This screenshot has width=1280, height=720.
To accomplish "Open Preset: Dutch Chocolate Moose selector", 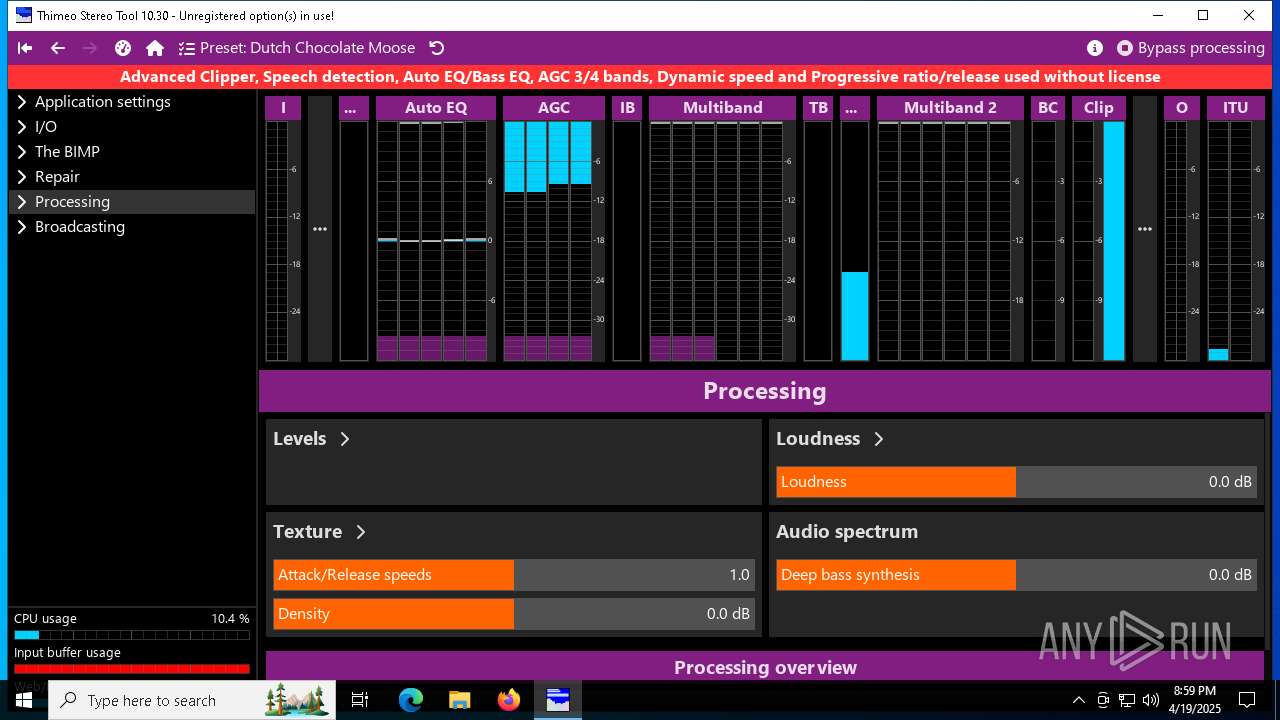I will [297, 48].
